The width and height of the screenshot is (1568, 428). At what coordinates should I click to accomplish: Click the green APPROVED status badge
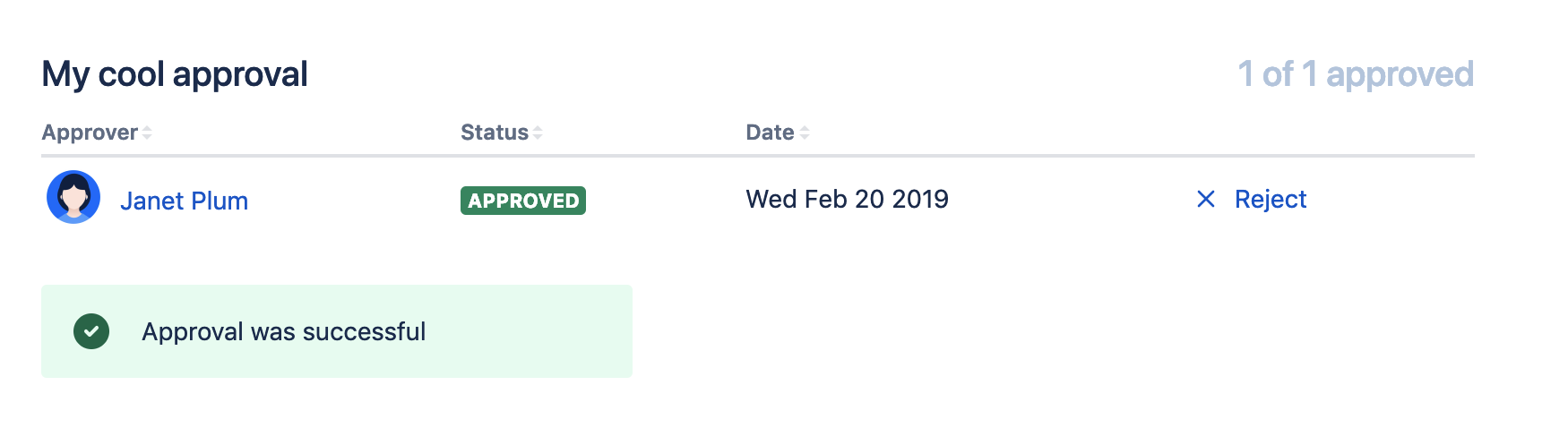coord(523,201)
